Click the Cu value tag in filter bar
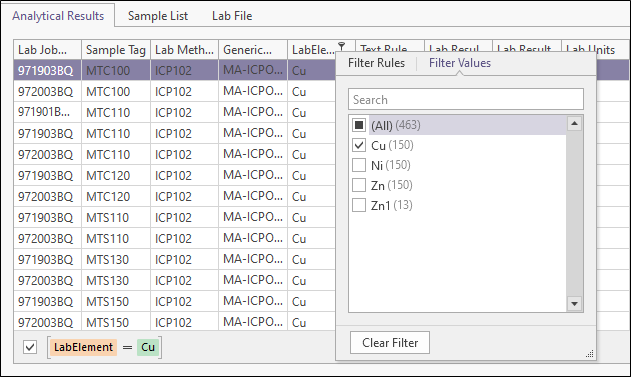The width and height of the screenshot is (631, 377). pyautogui.click(x=148, y=347)
